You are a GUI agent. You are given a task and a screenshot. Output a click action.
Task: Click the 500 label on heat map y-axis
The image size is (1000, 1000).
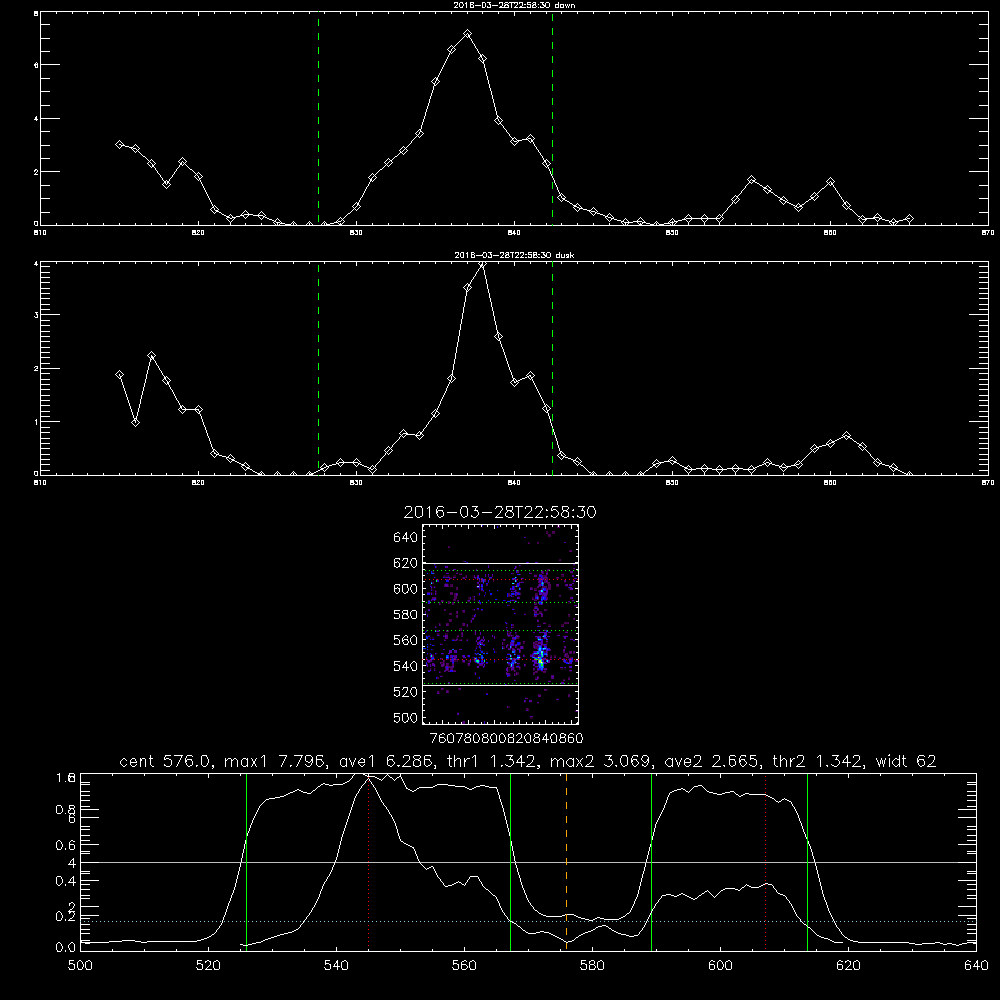point(405,718)
